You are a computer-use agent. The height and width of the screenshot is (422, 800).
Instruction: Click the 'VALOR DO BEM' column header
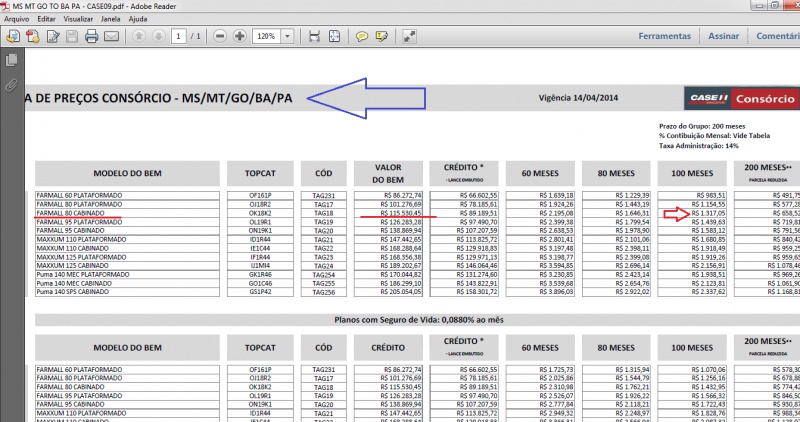point(388,173)
